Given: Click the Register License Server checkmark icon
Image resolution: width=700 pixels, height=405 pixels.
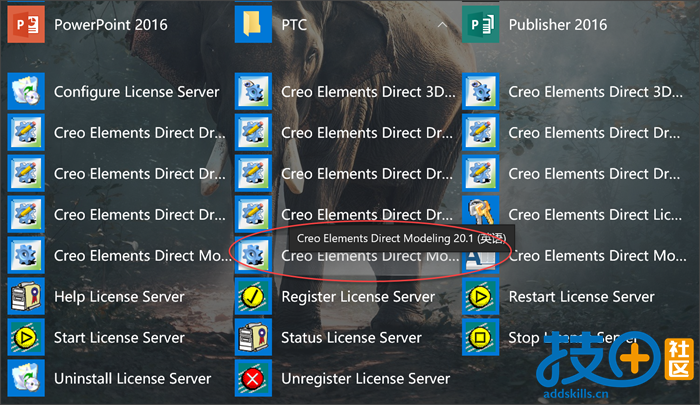Looking at the screenshot, I should (253, 296).
